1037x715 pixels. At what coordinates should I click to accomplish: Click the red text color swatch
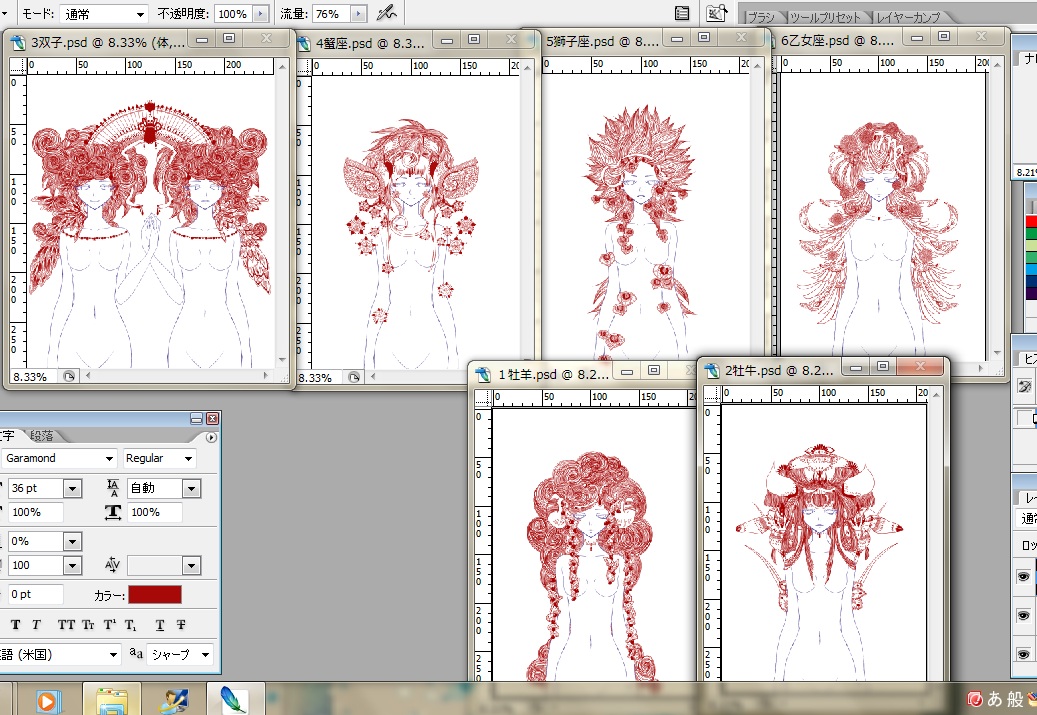coord(155,594)
